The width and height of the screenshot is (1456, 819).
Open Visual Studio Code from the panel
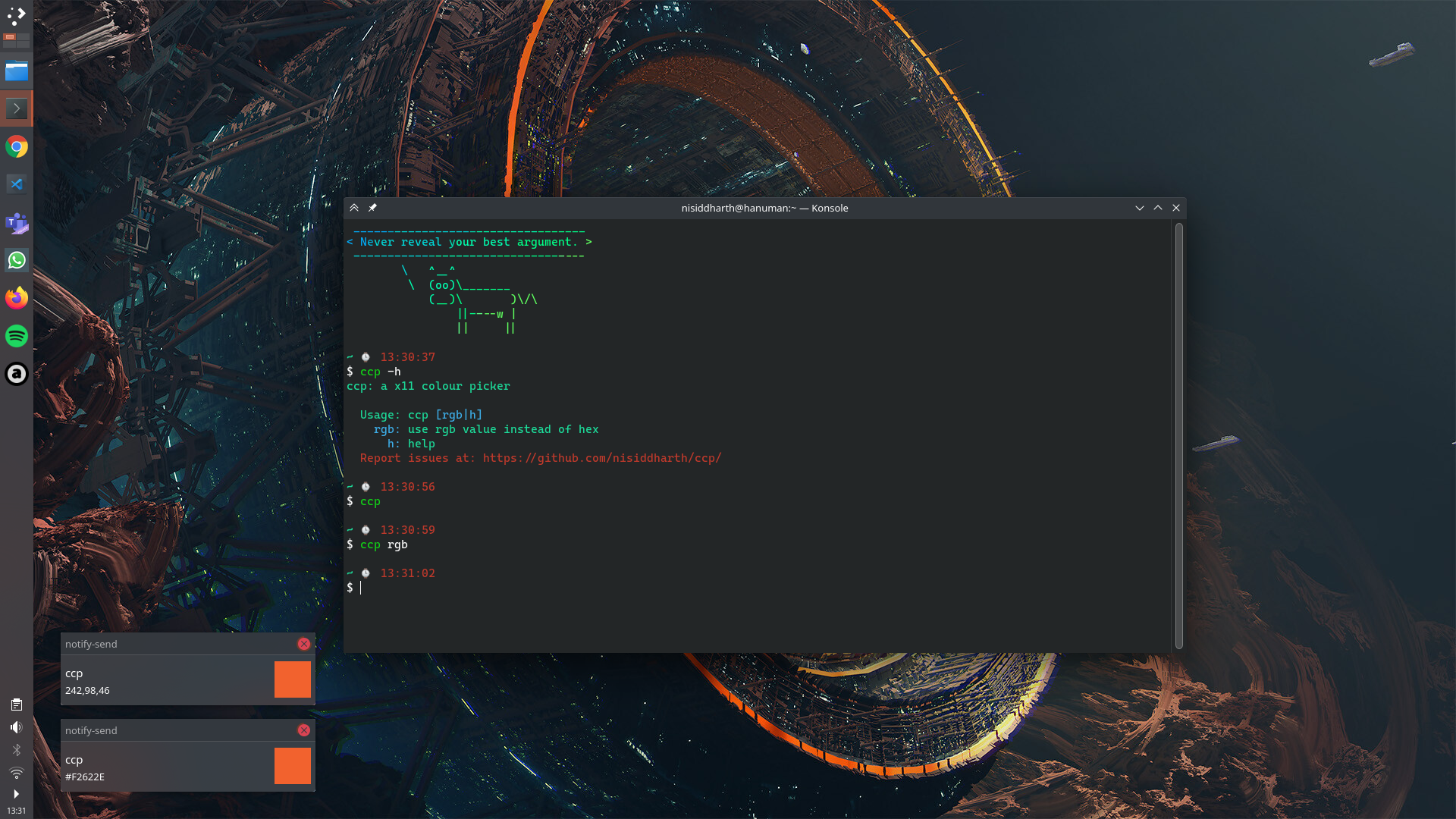(16, 184)
